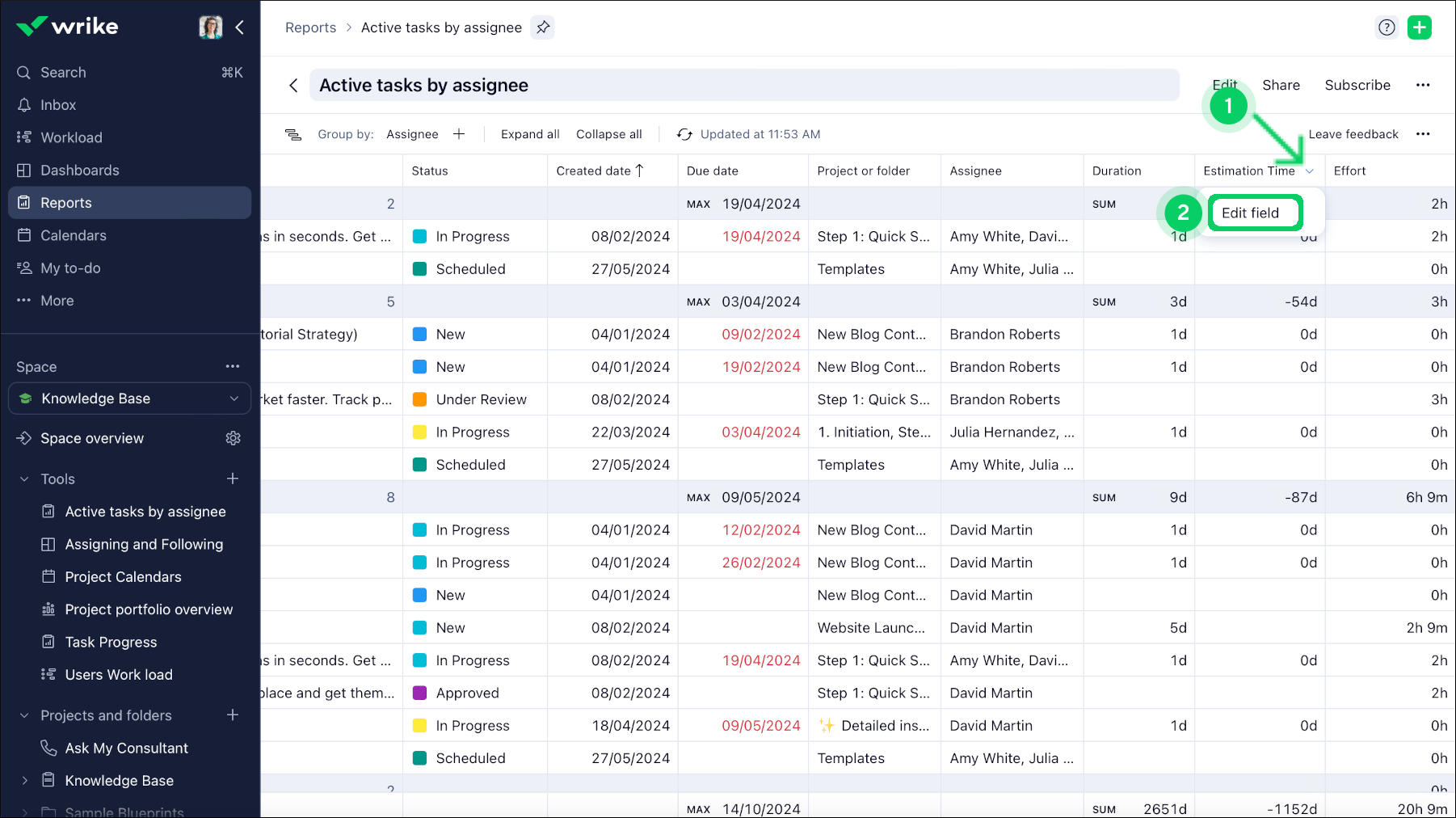Open the Estimation Time column dropdown arrow
The image size is (1456, 818).
1309,171
